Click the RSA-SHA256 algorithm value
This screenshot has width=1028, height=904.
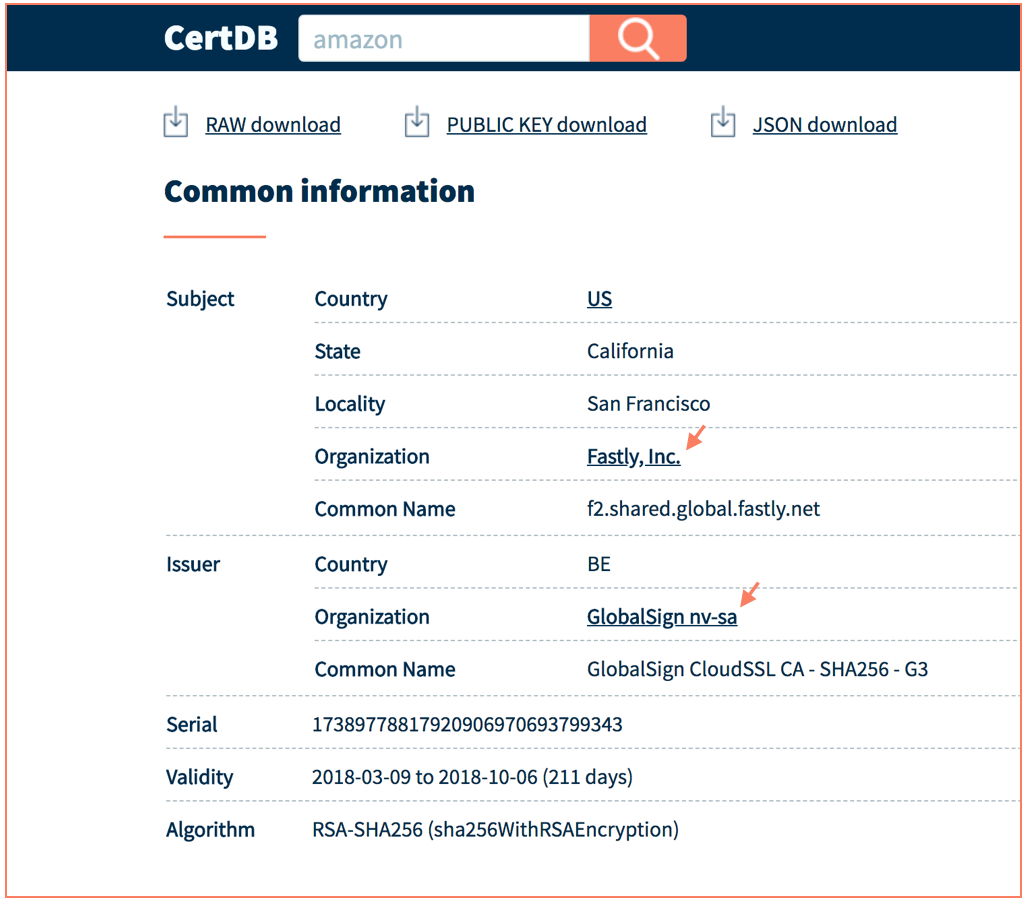(495, 829)
